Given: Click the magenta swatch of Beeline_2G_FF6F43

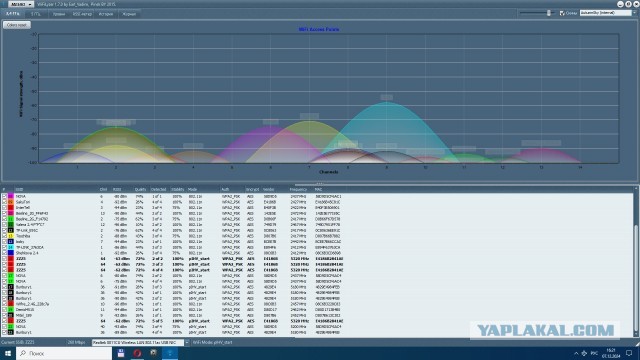Looking at the screenshot, I should (11, 213).
